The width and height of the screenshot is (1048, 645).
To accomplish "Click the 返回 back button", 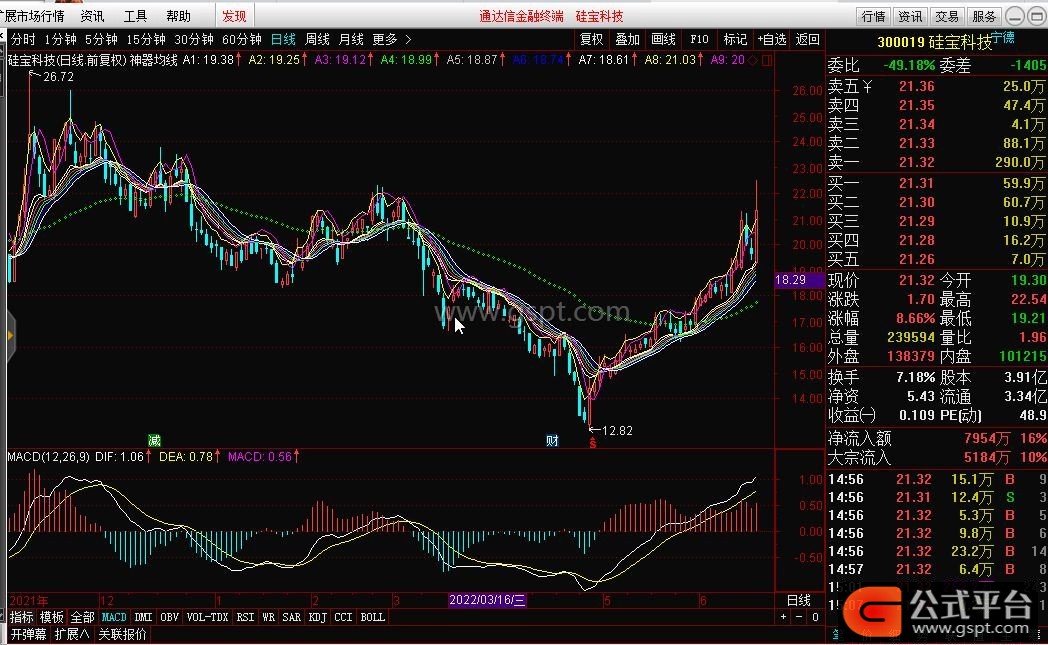I will (x=807, y=39).
